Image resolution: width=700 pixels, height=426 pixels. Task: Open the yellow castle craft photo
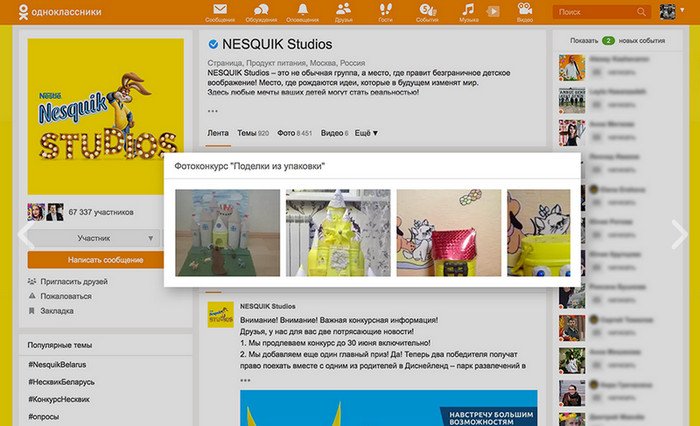338,233
